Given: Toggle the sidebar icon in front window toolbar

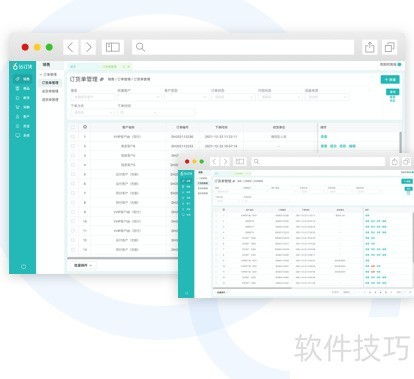Looking at the screenshot, I should tap(240, 162).
